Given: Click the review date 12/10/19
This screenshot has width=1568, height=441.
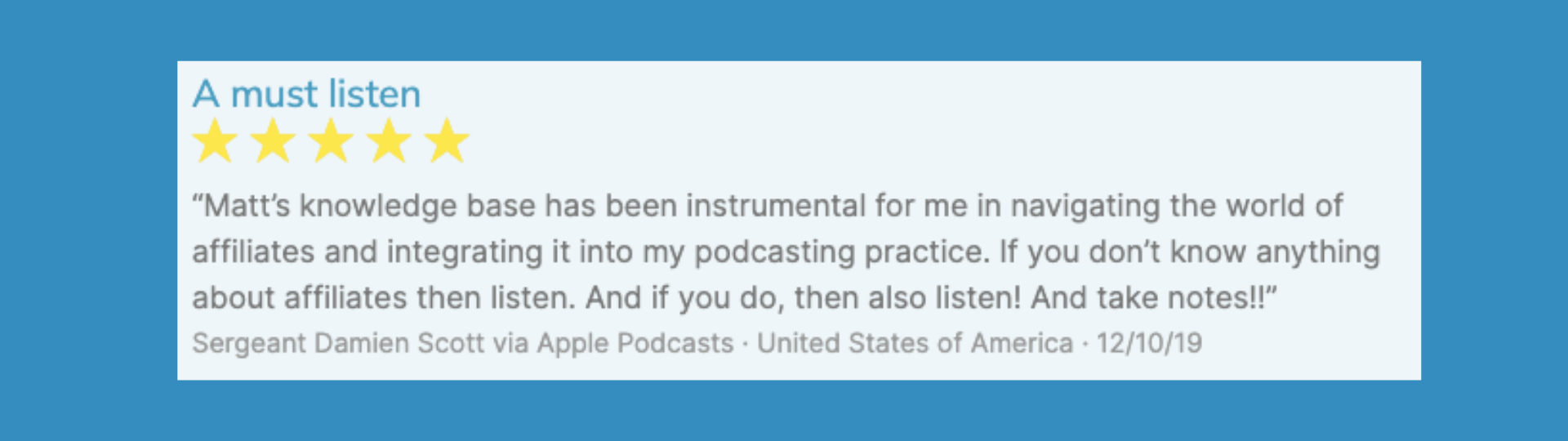Looking at the screenshot, I should pyautogui.click(x=1148, y=343).
